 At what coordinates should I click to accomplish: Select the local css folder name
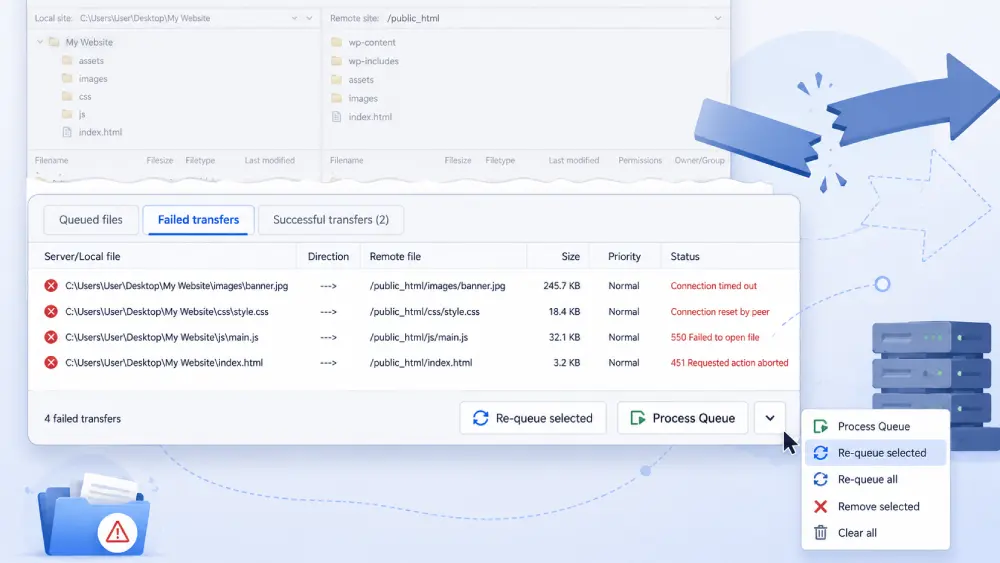(x=85, y=97)
